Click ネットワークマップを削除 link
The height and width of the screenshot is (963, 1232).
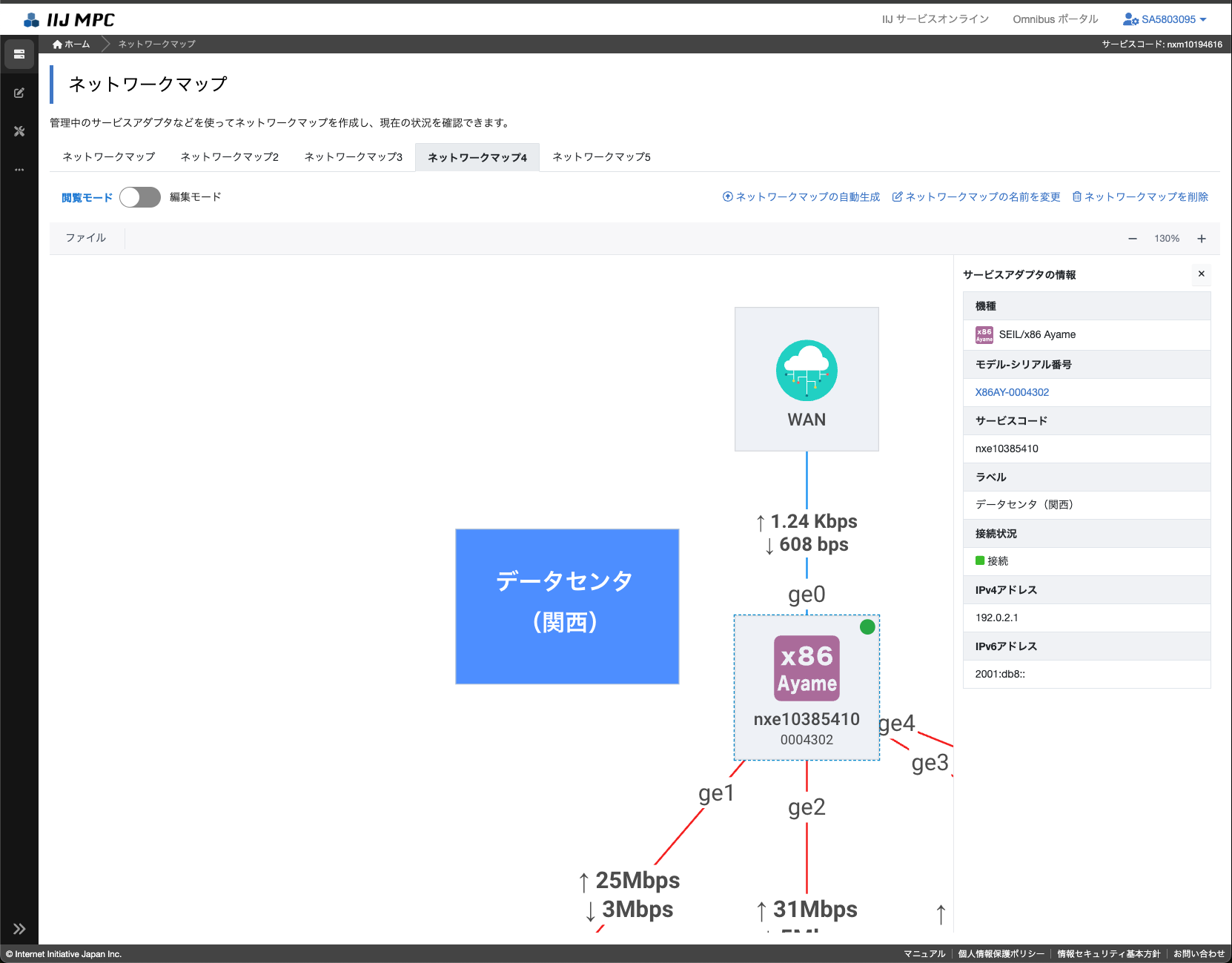coord(1140,197)
